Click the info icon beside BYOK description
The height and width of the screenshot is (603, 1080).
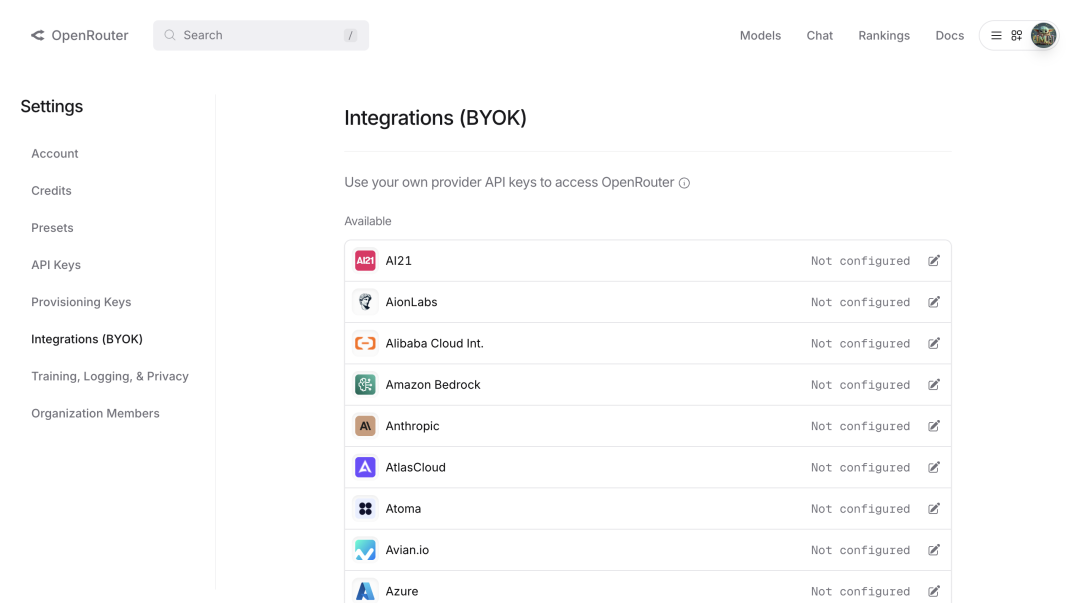(x=684, y=183)
